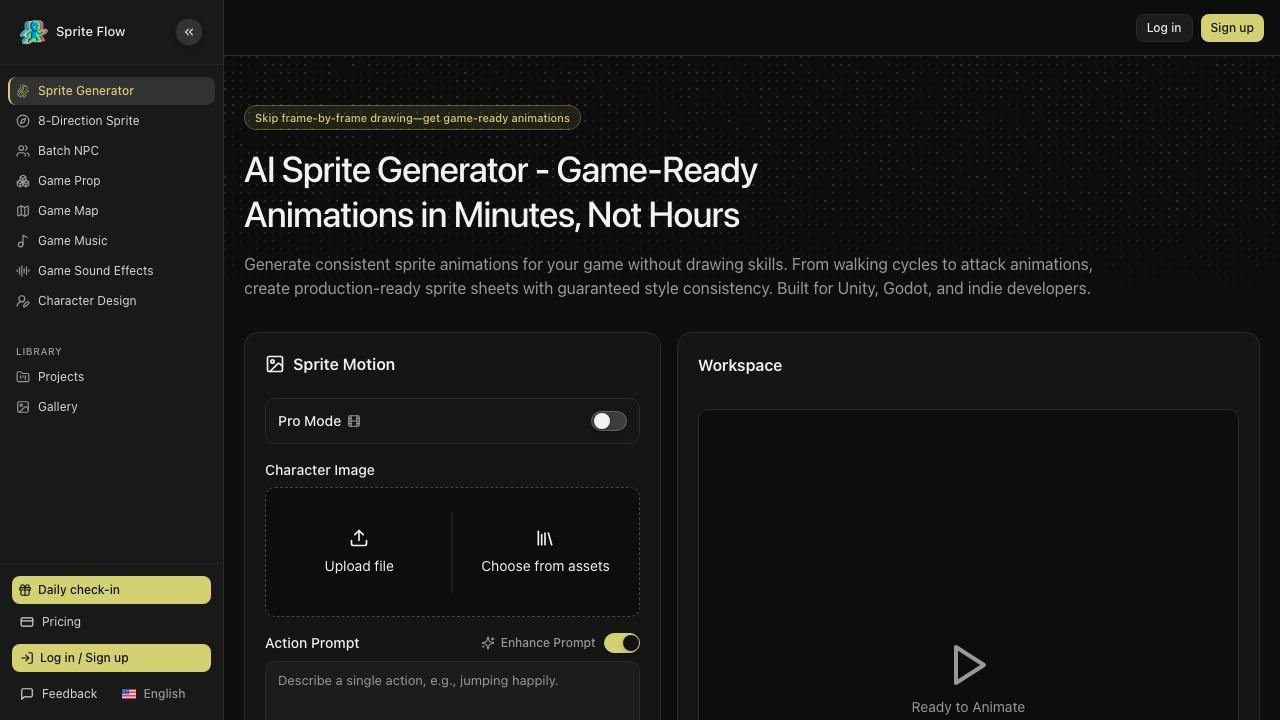
Task: Open the 8-Direction Sprite page
Action: pos(111,121)
